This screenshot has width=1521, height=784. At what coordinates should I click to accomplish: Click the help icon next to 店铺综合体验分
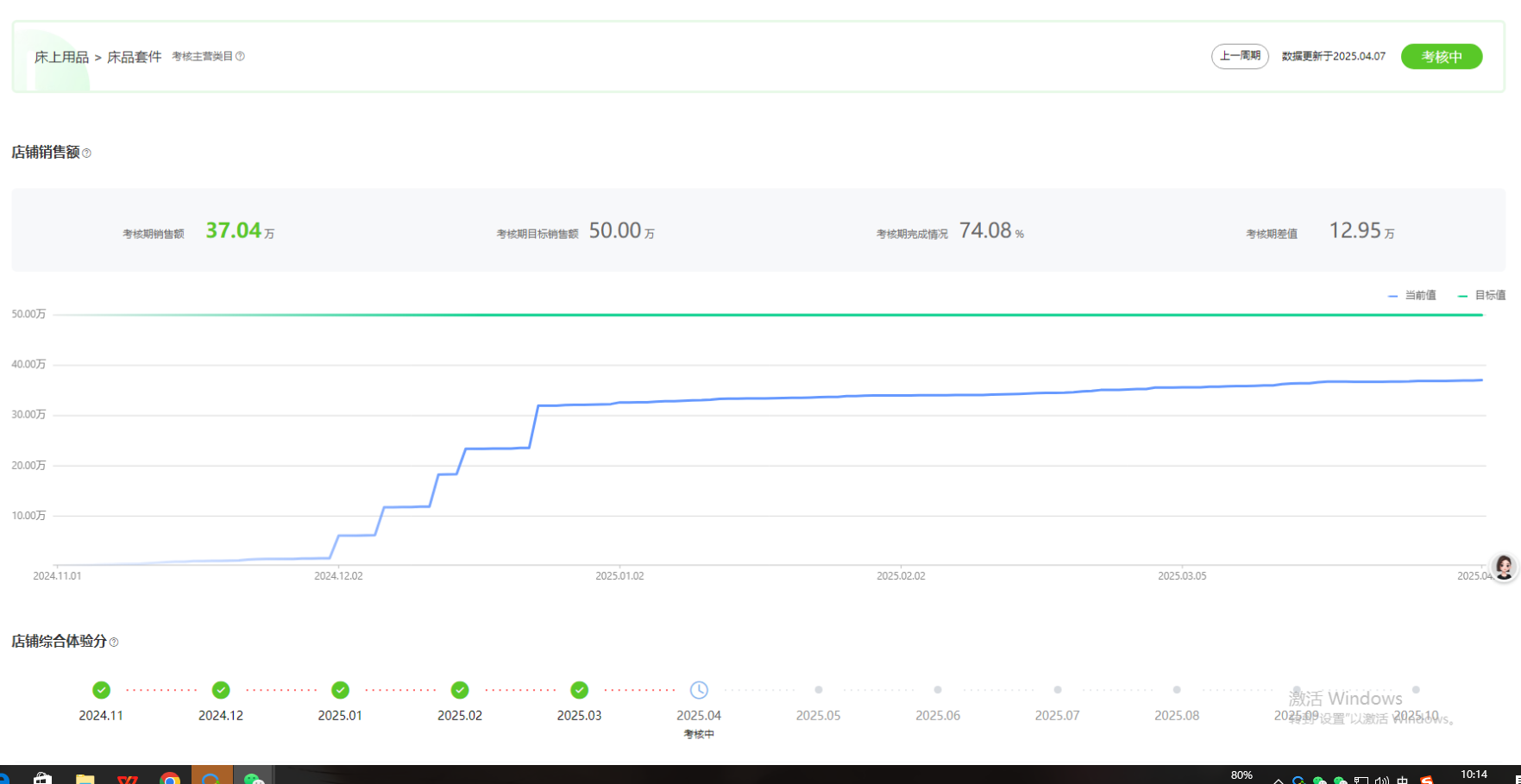click(x=114, y=643)
